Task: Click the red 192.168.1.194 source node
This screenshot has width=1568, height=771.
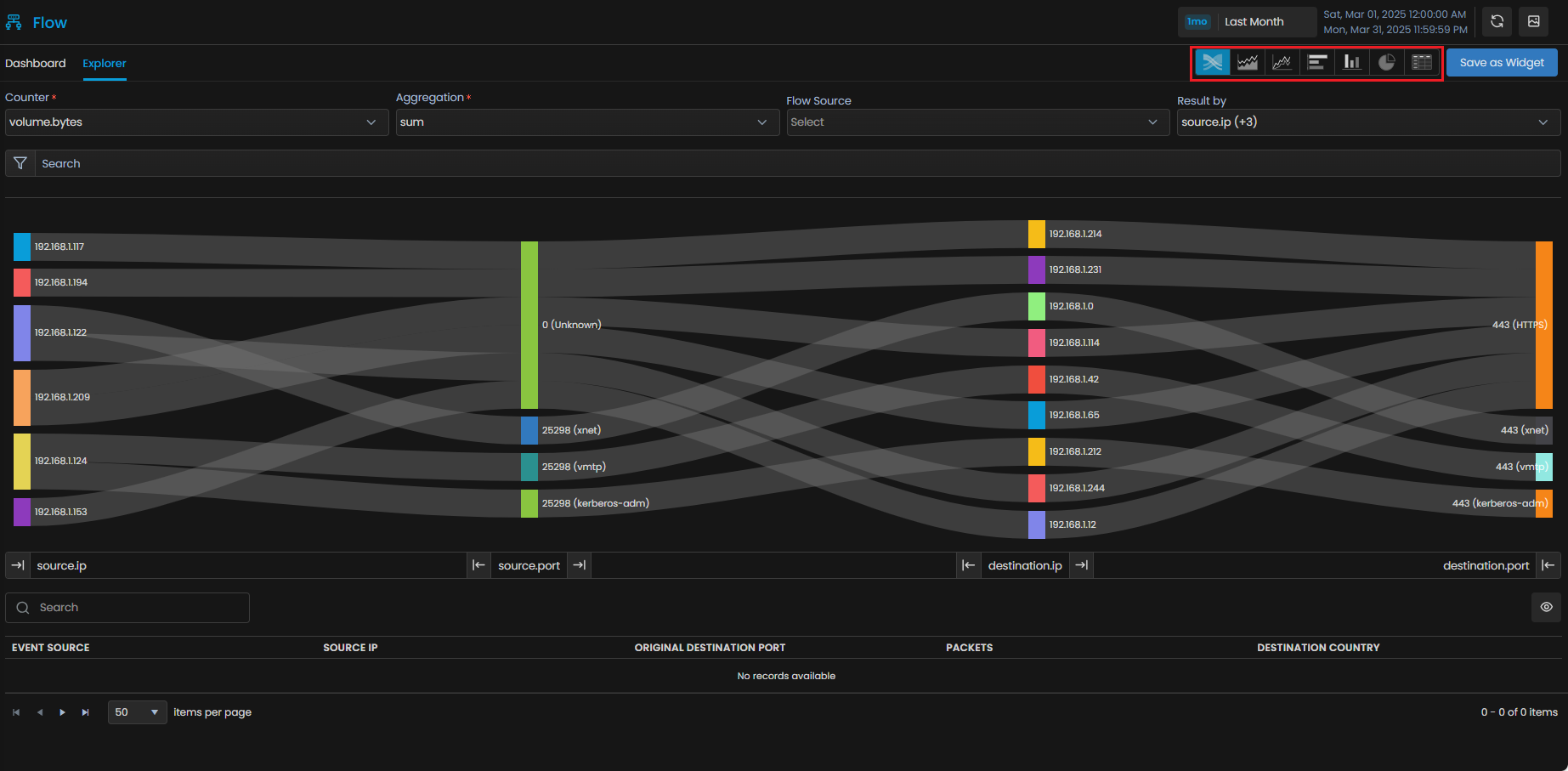Action: point(22,282)
